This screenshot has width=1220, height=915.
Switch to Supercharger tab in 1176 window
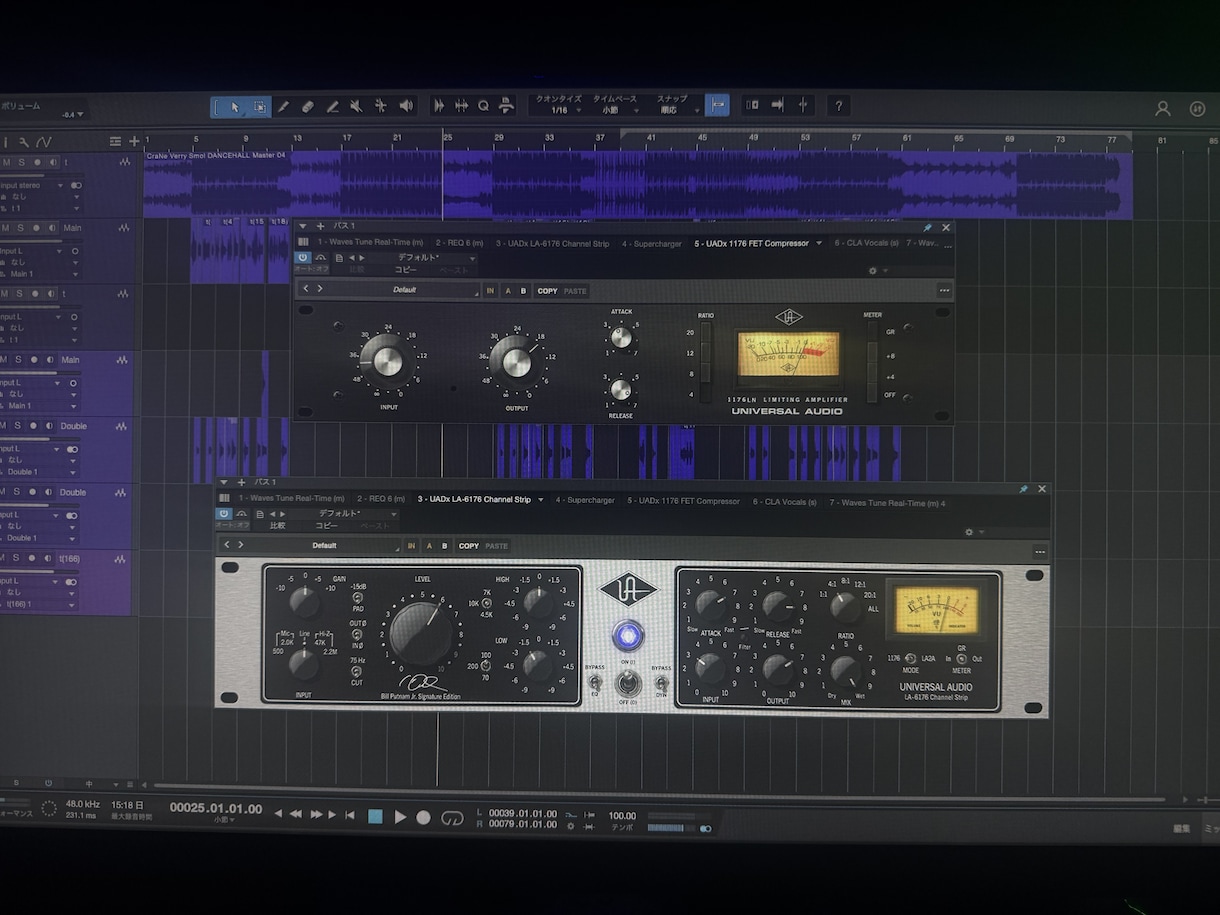pyautogui.click(x=652, y=243)
